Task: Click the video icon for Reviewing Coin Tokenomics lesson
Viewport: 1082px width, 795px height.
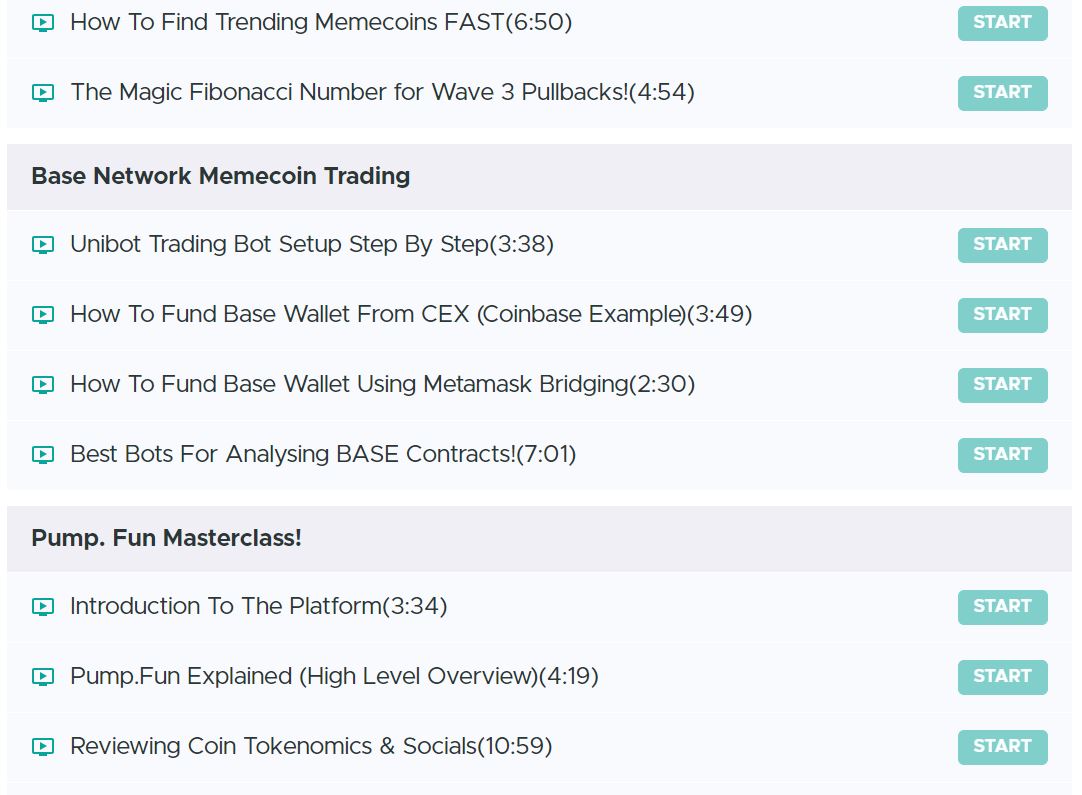Action: point(42,746)
